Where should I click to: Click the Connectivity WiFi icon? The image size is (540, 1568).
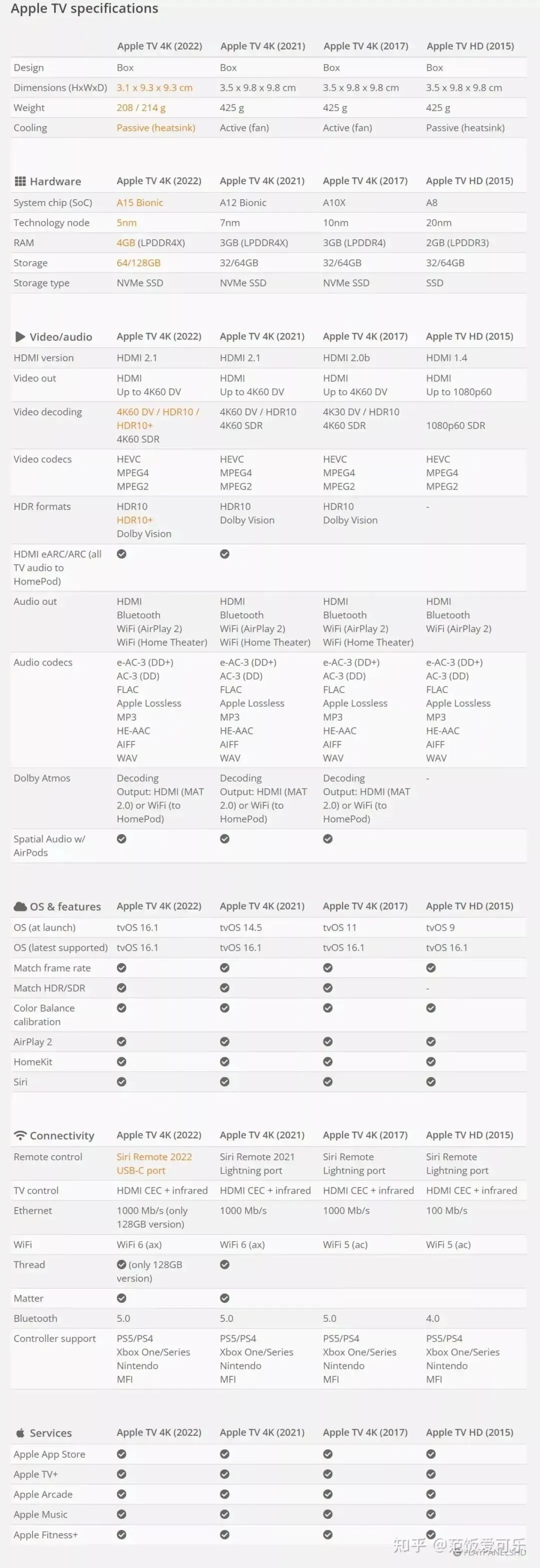coord(20,1135)
